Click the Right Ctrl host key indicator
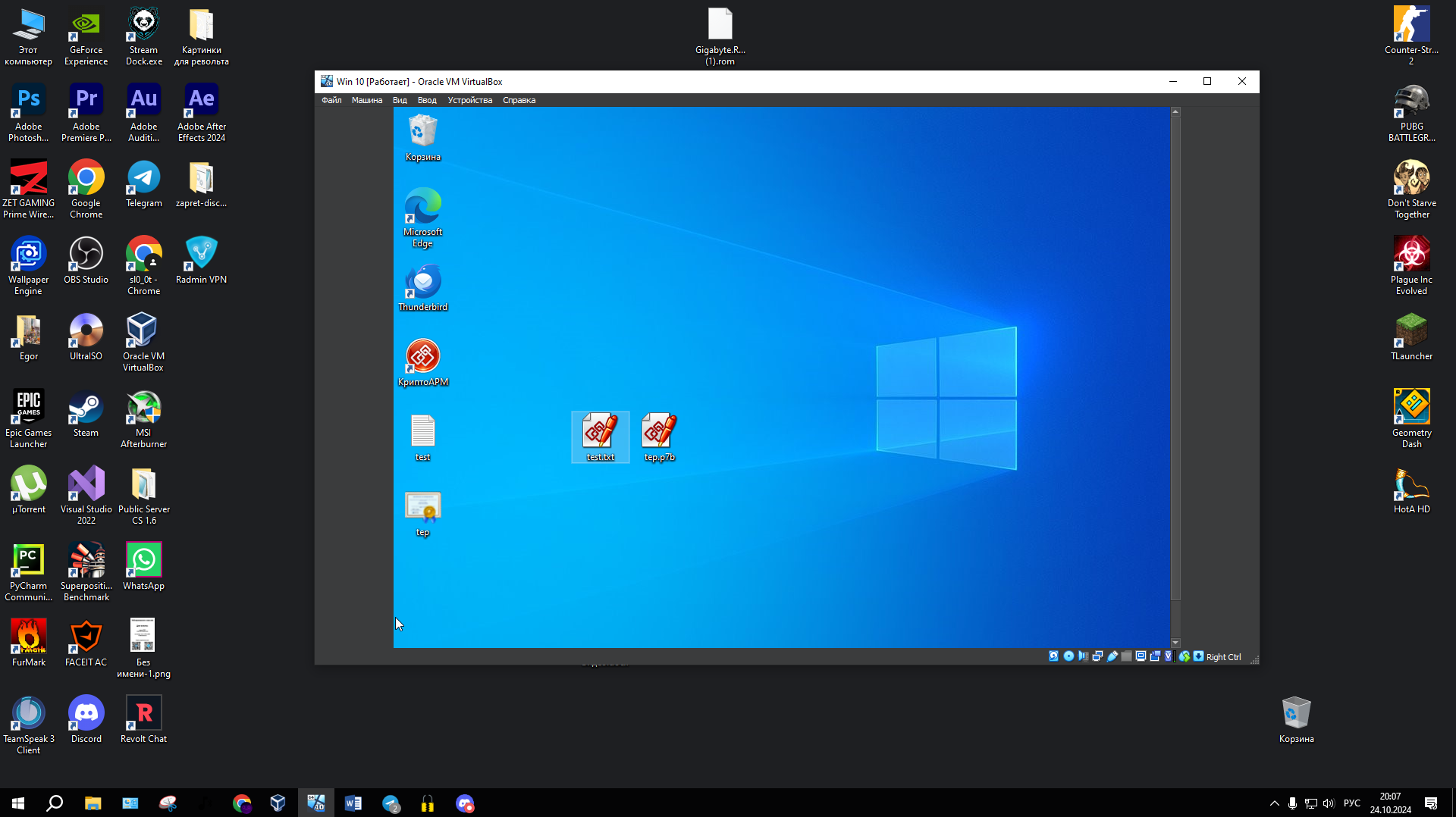The width and height of the screenshot is (1456, 817). (1223, 657)
